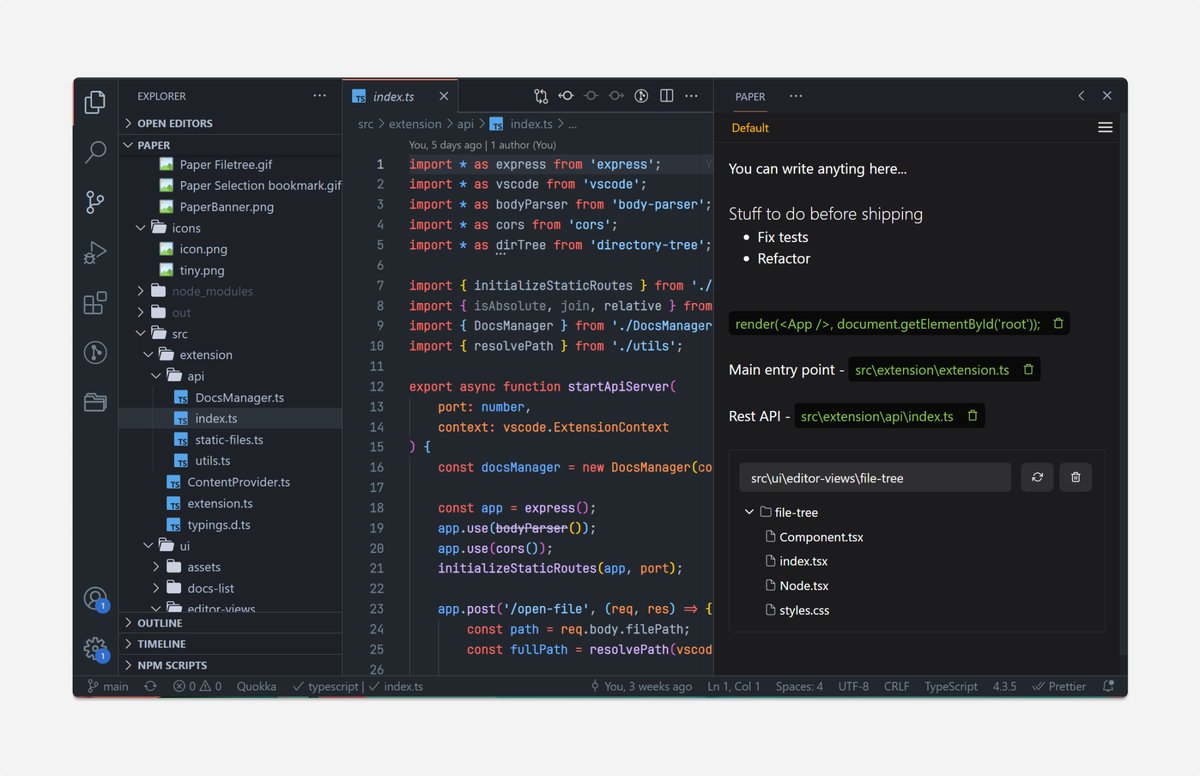
Task: Delete the extension.ts file link trash icon
Action: click(x=1028, y=370)
